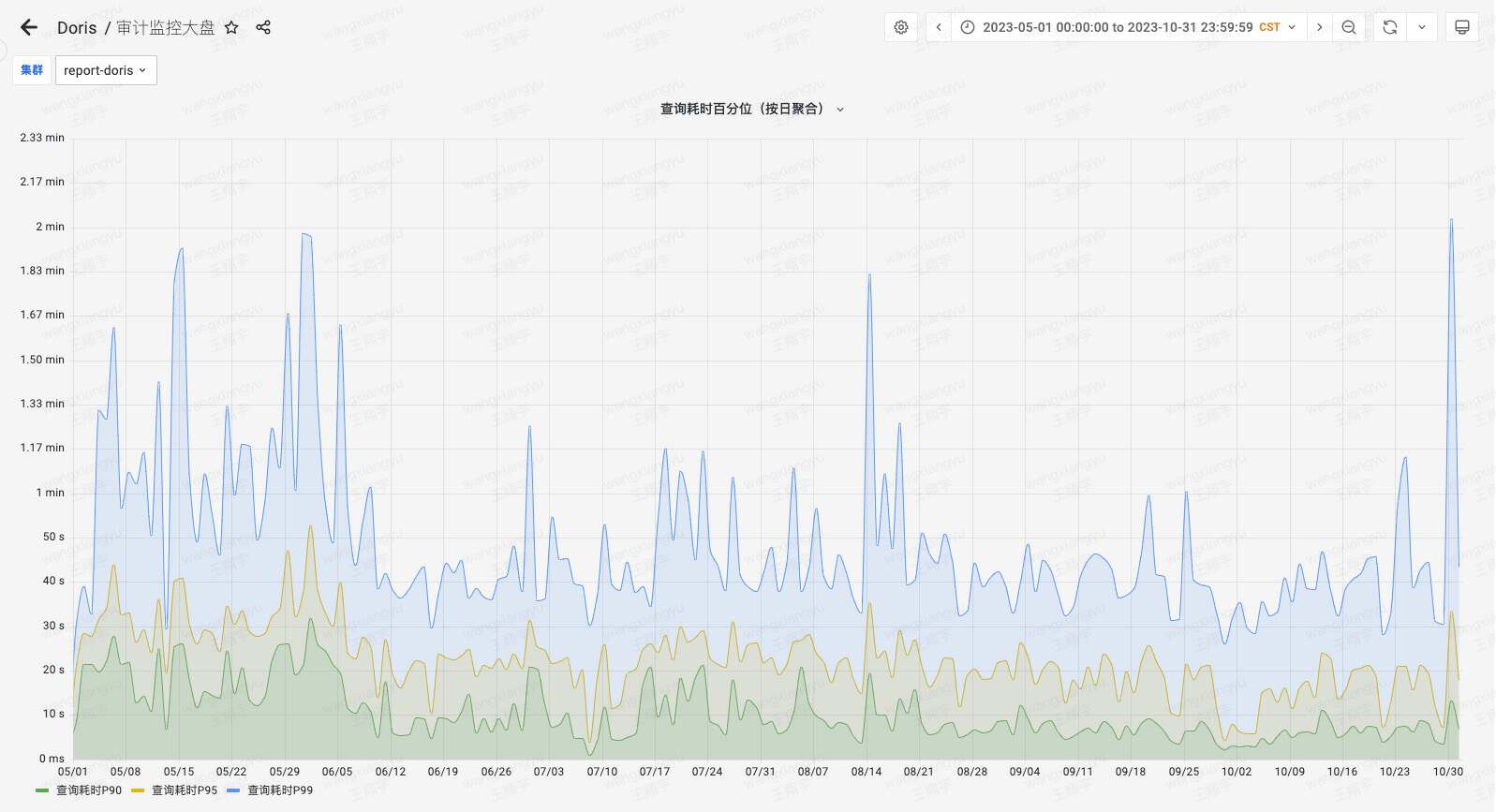Viewport: 1496px width, 812px height.
Task: Click the 0 ms y-axis label
Action: pyautogui.click(x=52, y=759)
